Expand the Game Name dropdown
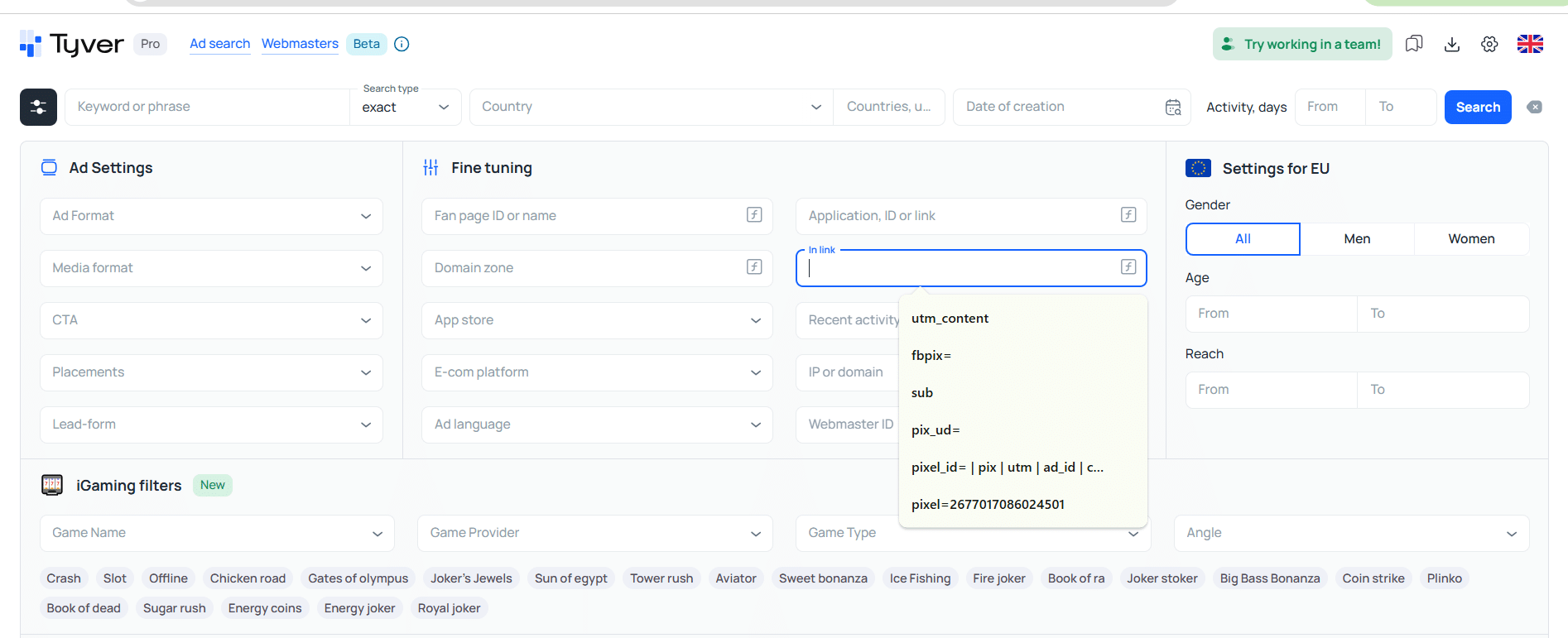Screen dimensions: 1568x638 click(217, 533)
